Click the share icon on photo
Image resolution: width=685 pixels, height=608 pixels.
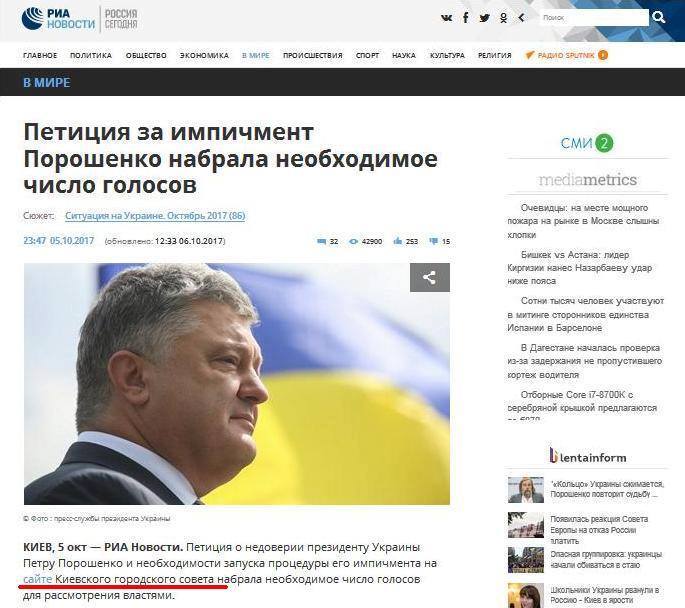429,277
